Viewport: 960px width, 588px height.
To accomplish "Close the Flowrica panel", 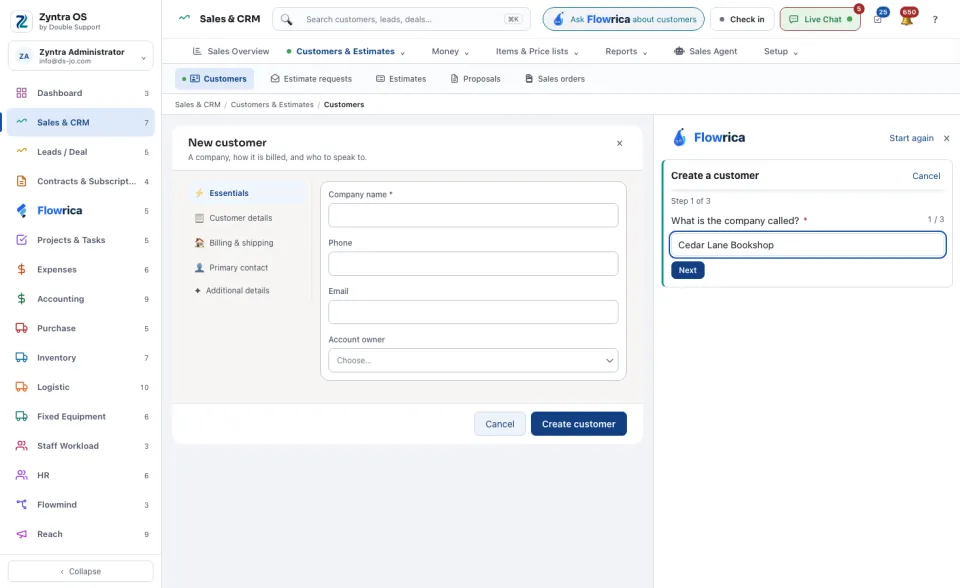I will (947, 138).
